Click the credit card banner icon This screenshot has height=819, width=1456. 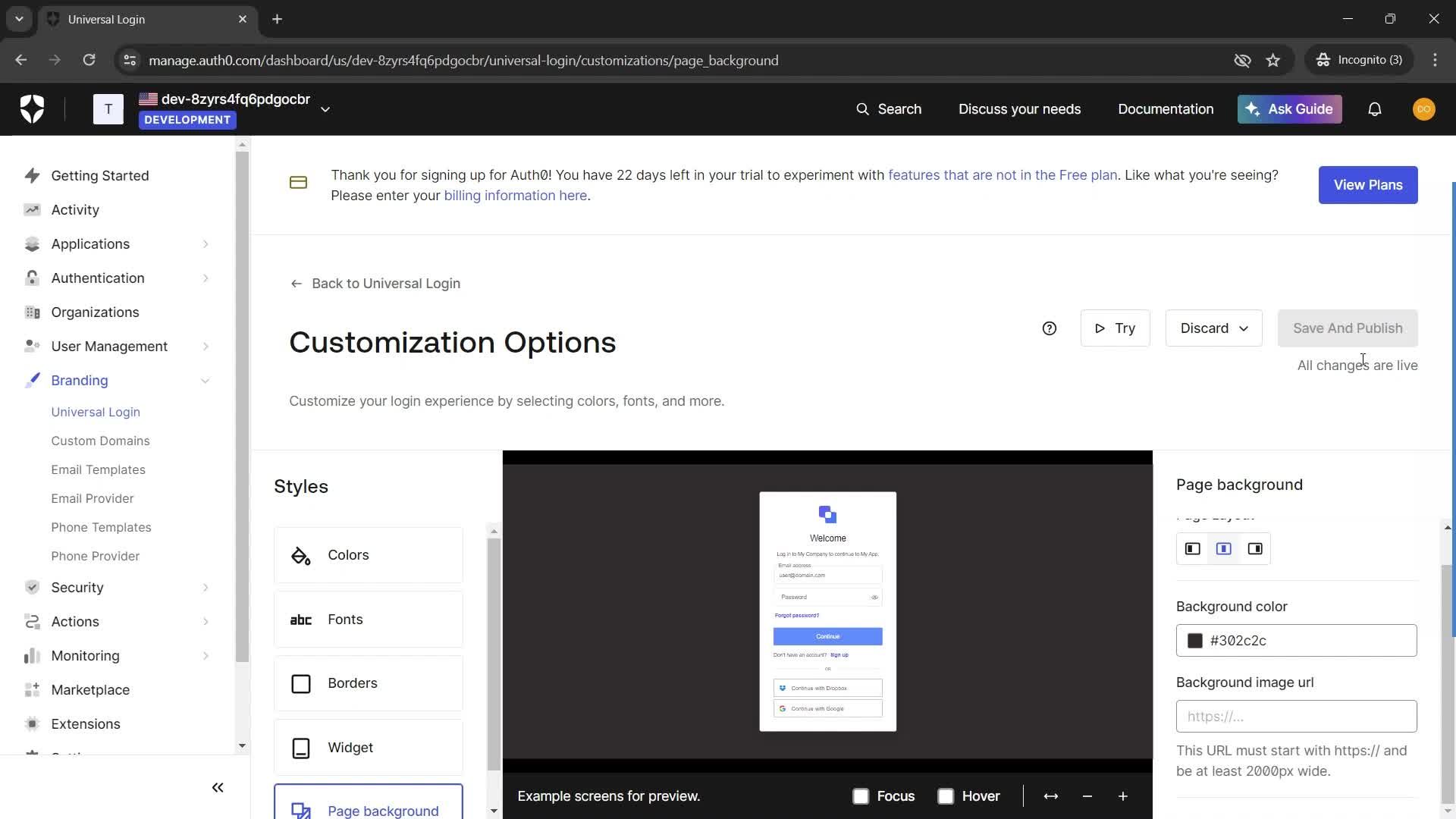298,183
